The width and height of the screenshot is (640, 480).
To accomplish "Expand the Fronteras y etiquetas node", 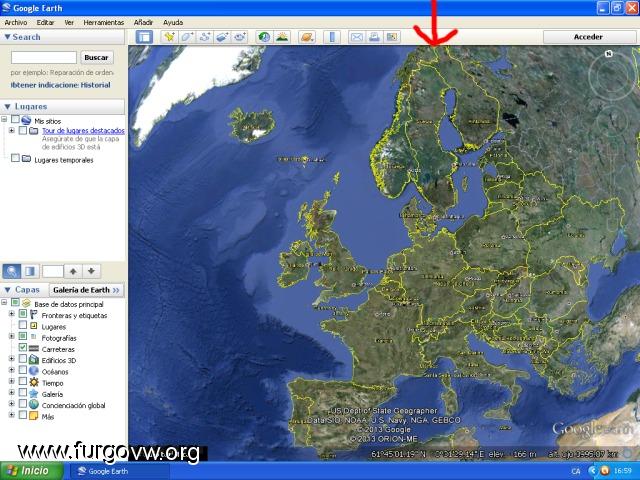I will 11,314.
